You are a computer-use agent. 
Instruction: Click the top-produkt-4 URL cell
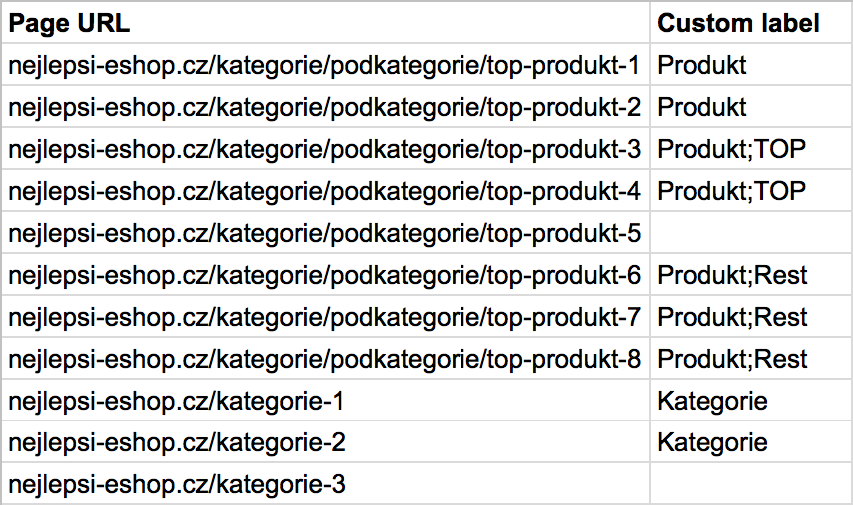pyautogui.click(x=325, y=190)
